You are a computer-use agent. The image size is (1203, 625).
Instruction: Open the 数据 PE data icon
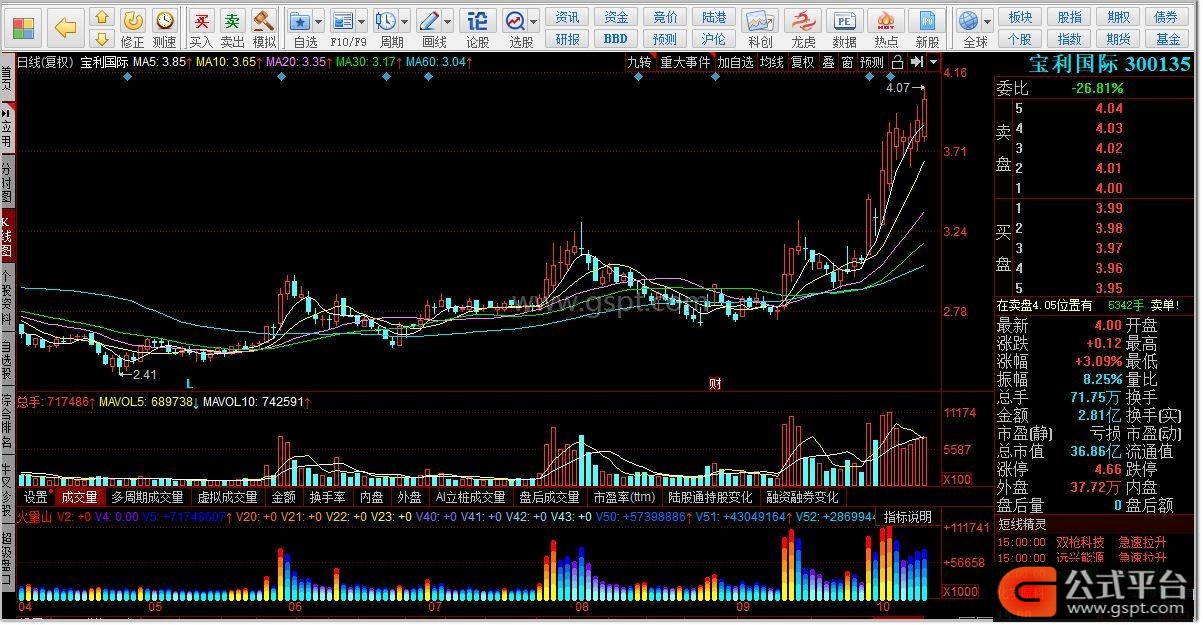pos(844,28)
